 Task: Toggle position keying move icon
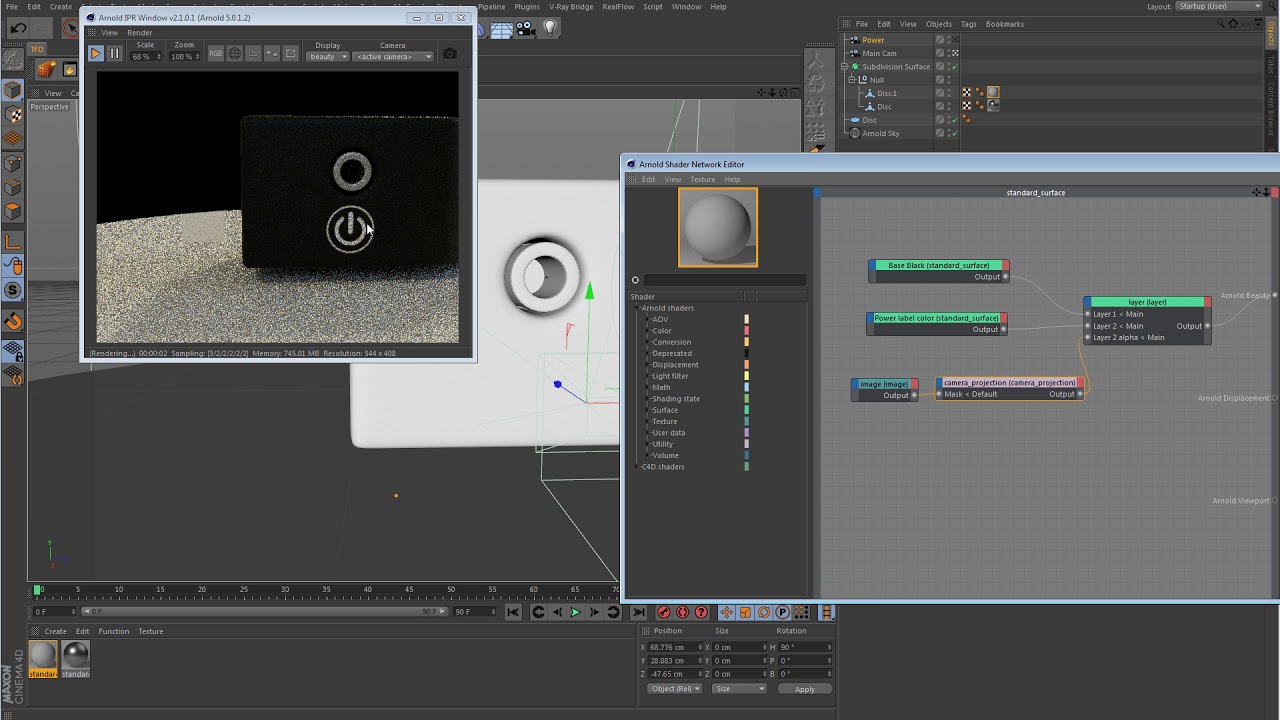[x=727, y=612]
